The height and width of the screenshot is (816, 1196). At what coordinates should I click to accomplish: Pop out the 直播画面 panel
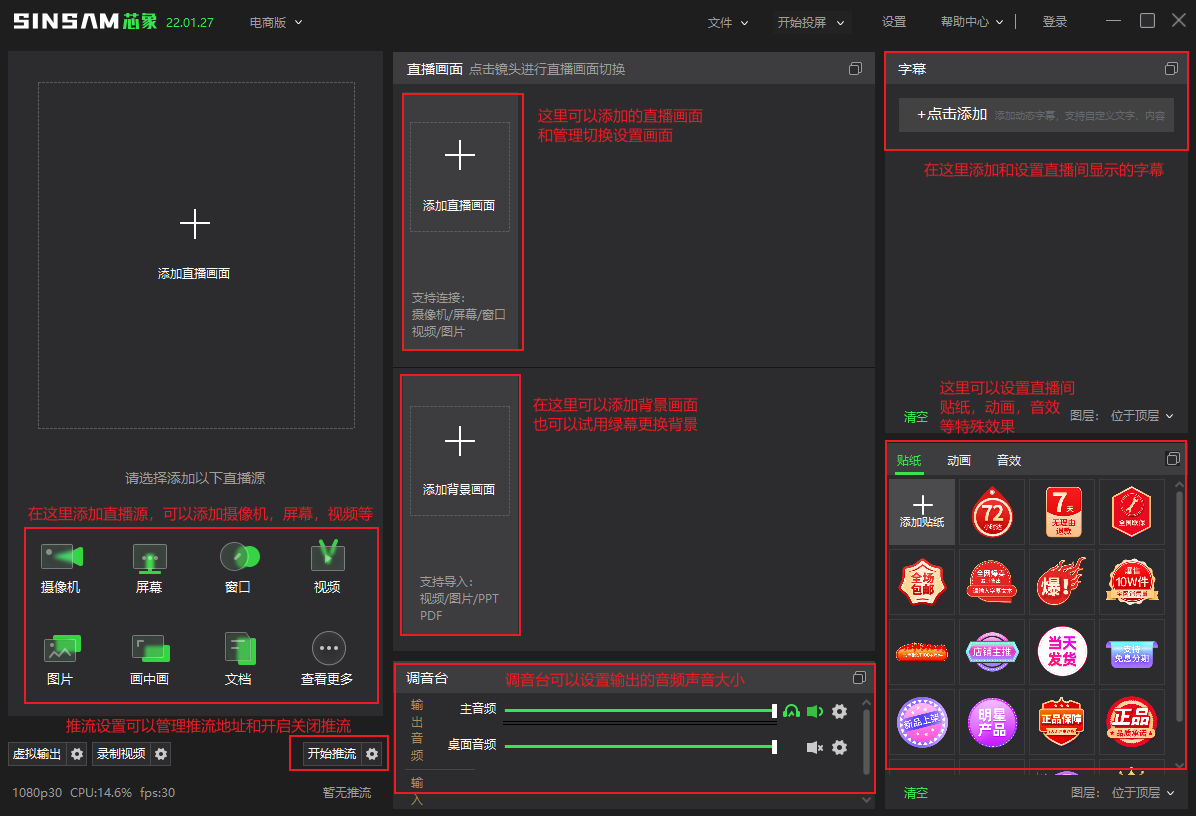(855, 69)
